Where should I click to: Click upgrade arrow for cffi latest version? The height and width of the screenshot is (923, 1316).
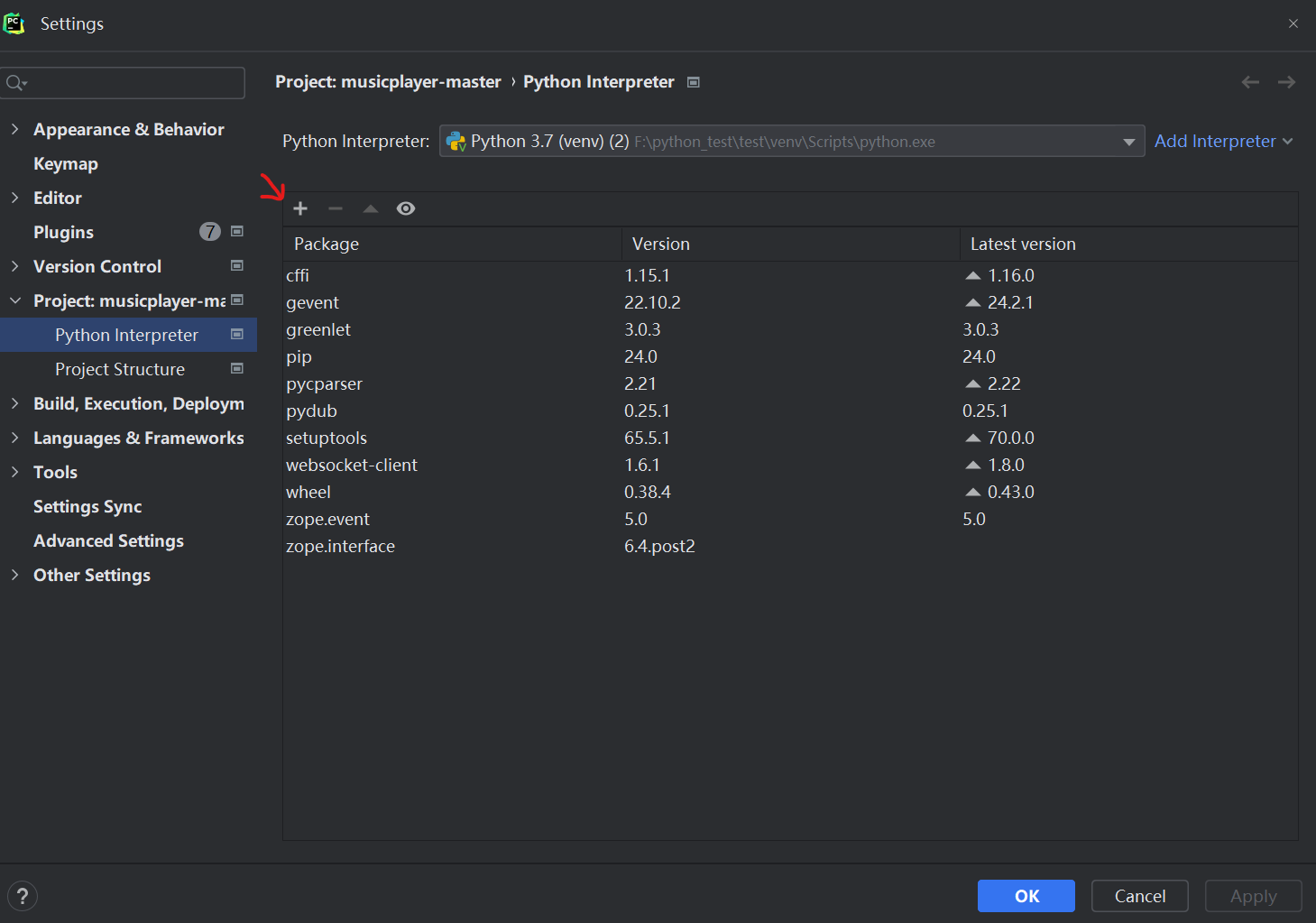coord(973,275)
